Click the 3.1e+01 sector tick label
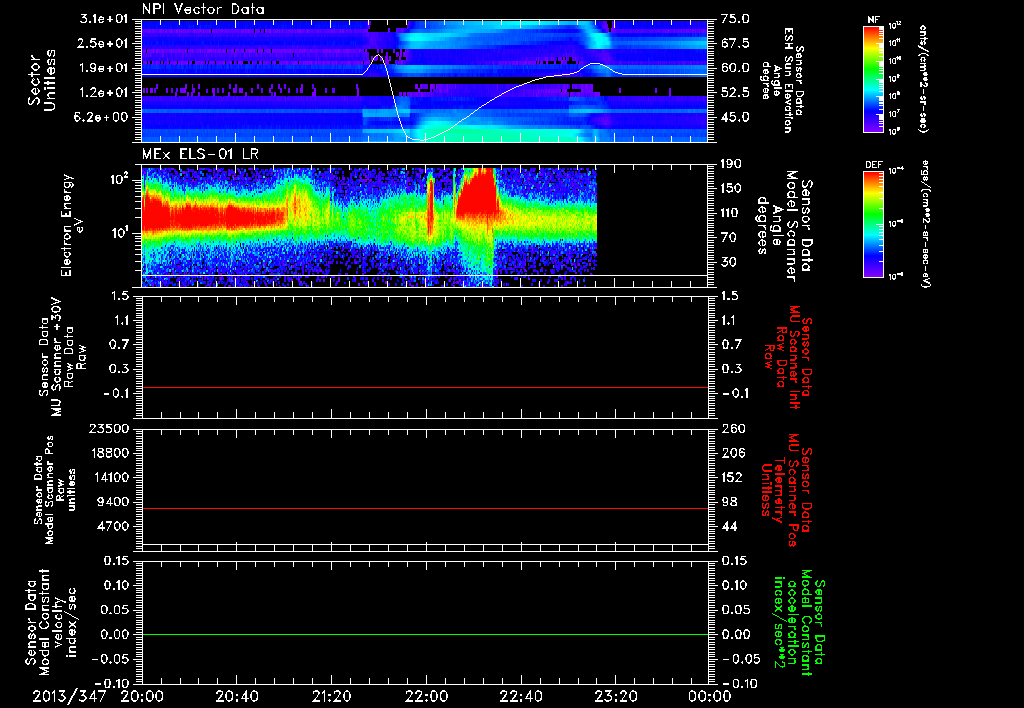Viewport: 1024px width, 708px height. point(104,19)
